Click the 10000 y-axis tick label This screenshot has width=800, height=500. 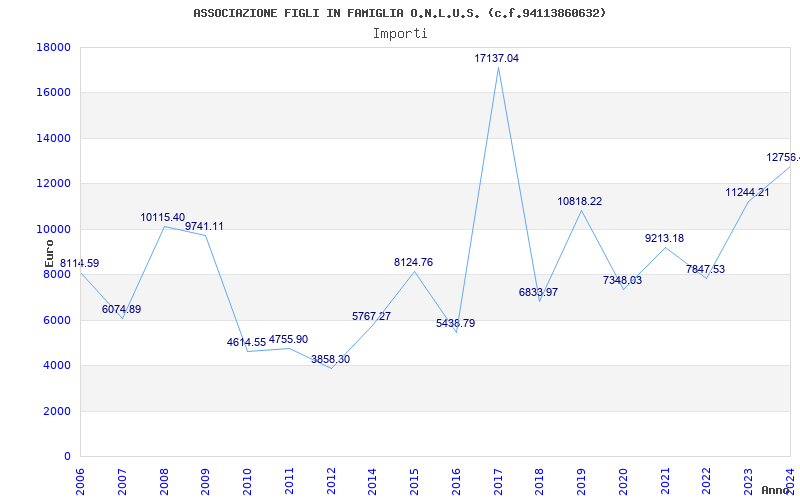[54, 229]
